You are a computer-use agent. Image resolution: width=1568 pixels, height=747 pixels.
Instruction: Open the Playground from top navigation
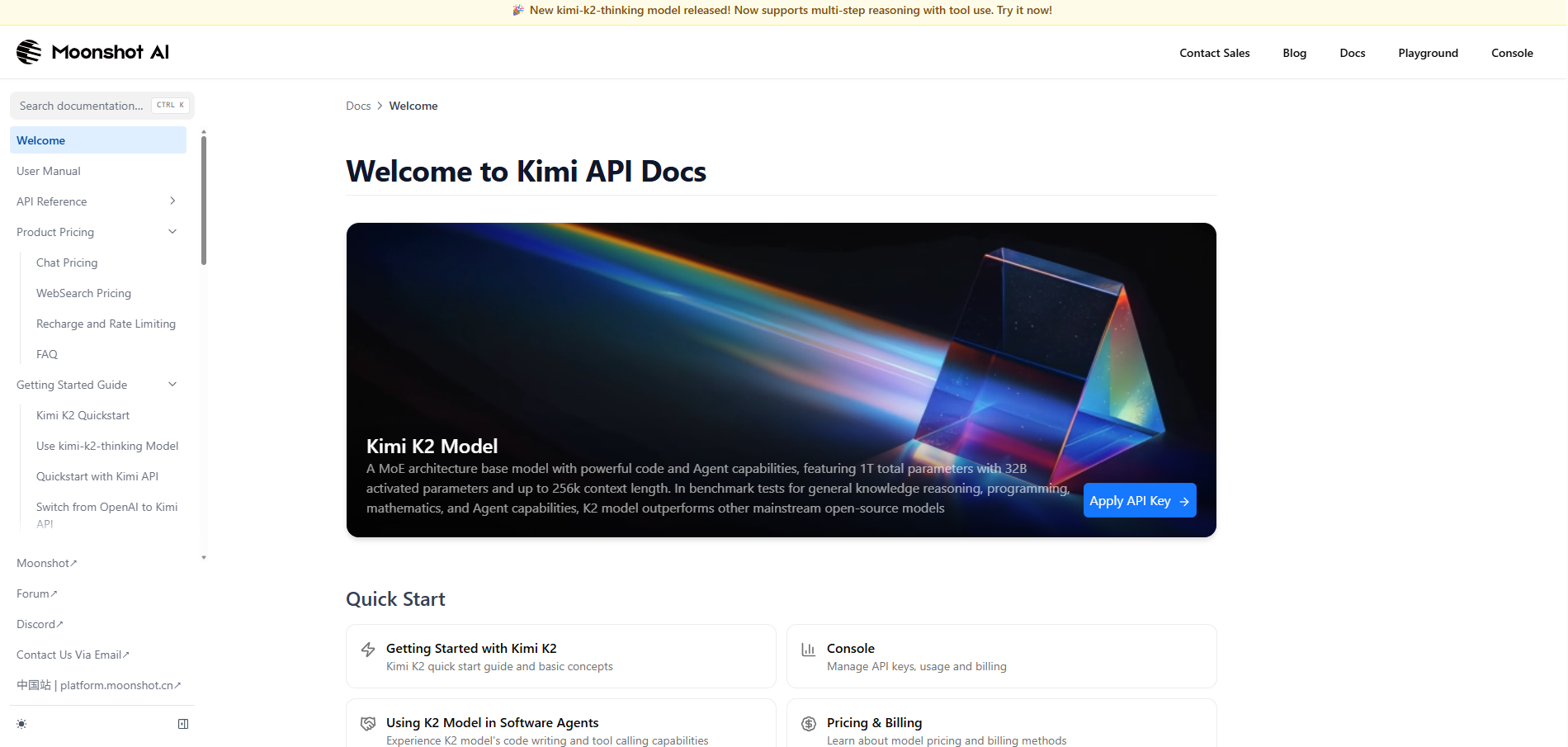coord(1428,53)
